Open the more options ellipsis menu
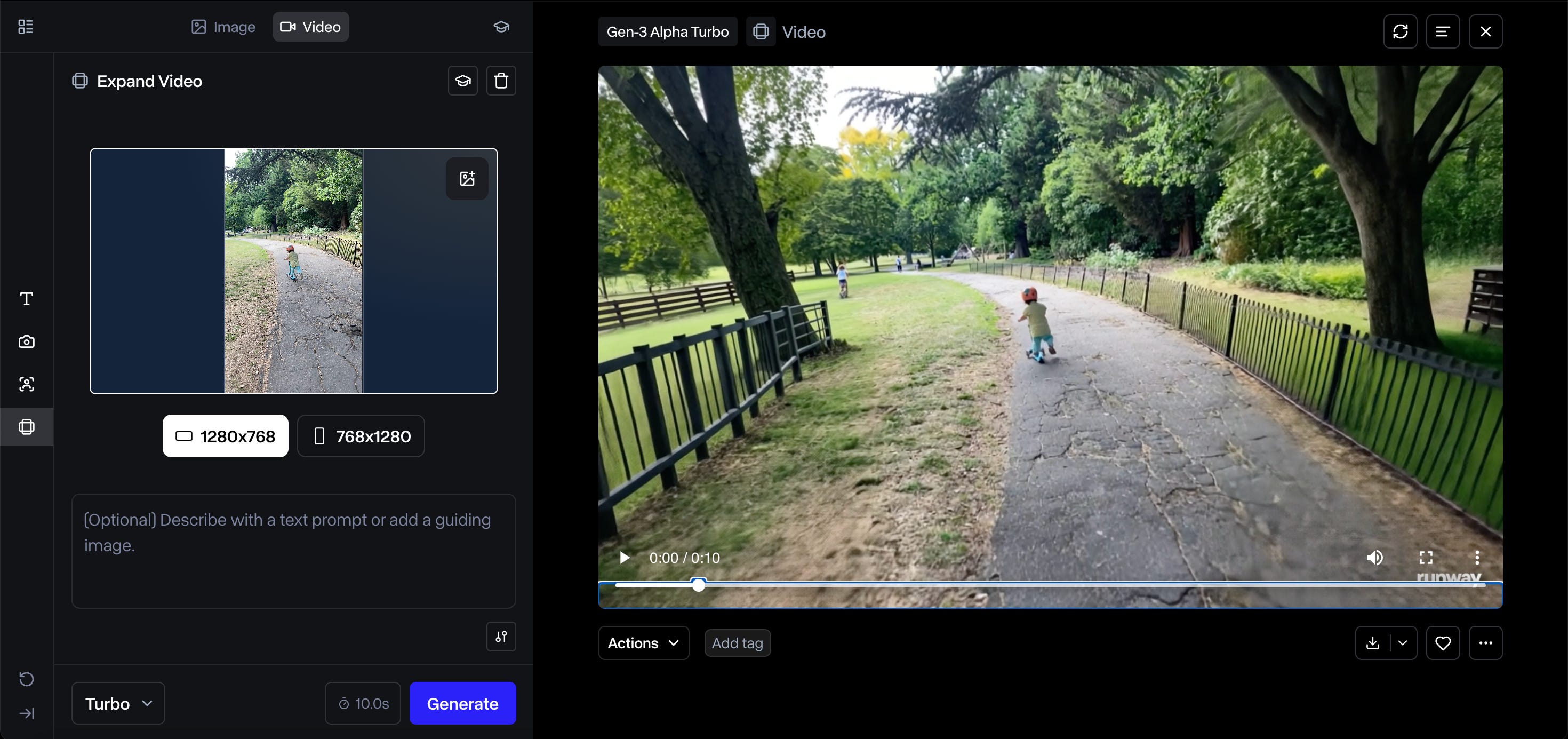The width and height of the screenshot is (1568, 739). coord(1485,643)
